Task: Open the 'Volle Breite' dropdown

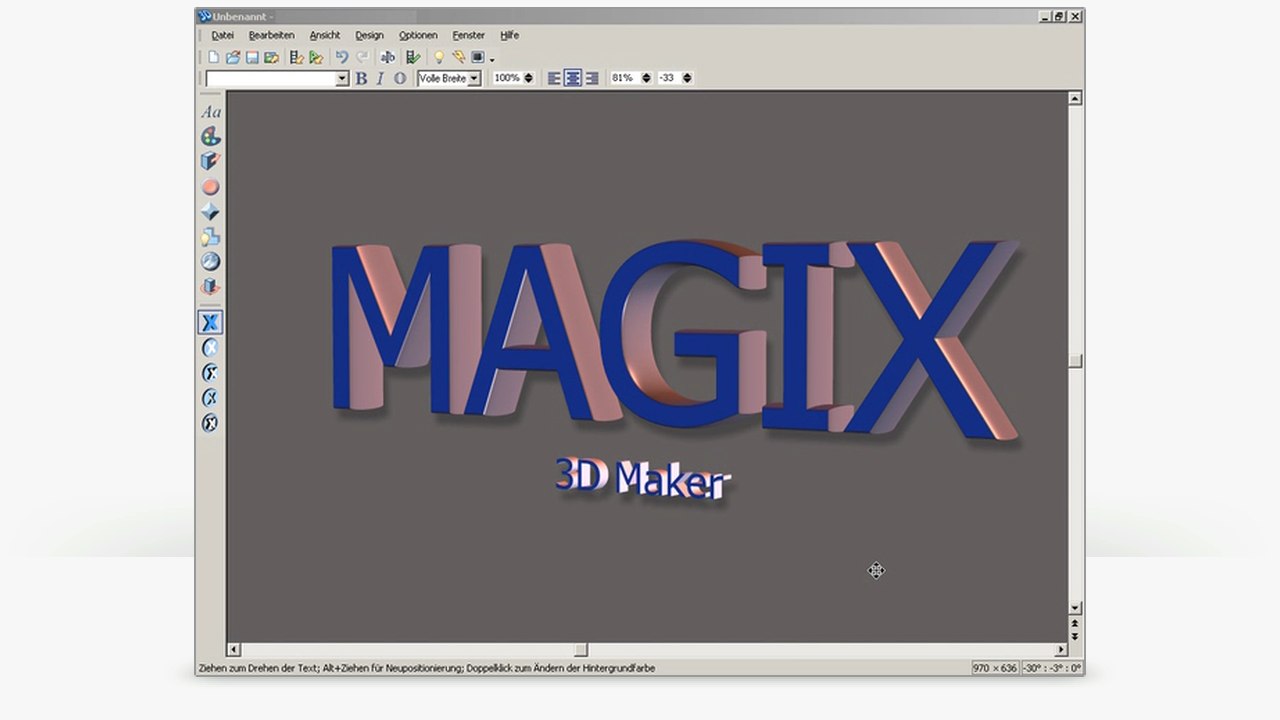Action: tap(474, 78)
